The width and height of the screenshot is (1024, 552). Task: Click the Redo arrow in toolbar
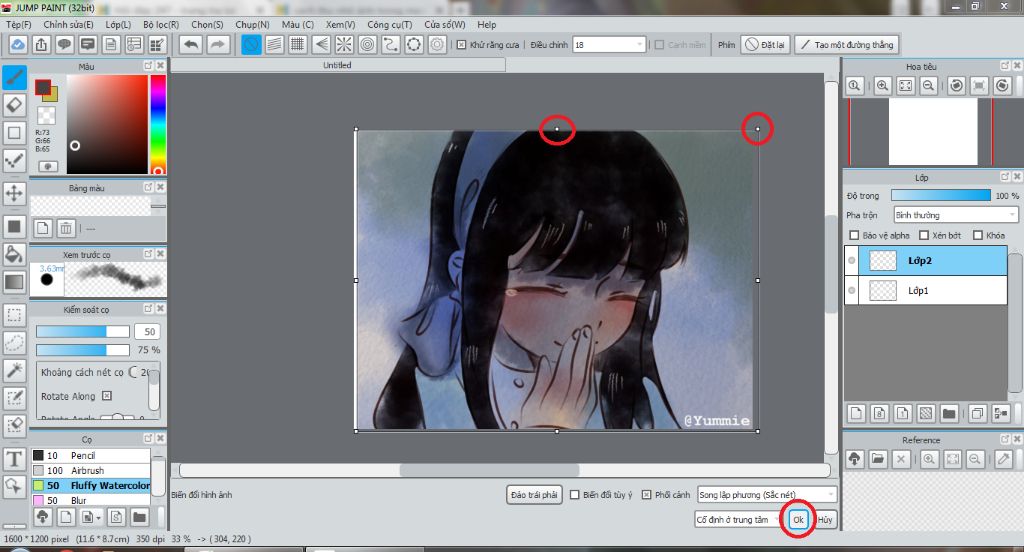[x=218, y=44]
